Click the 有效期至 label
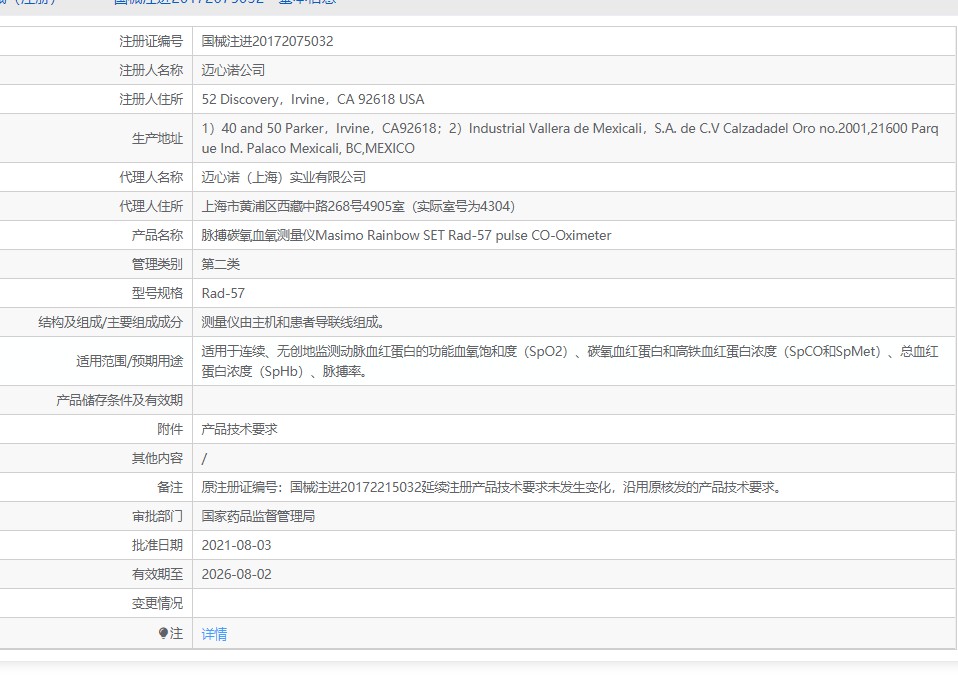 [157, 574]
